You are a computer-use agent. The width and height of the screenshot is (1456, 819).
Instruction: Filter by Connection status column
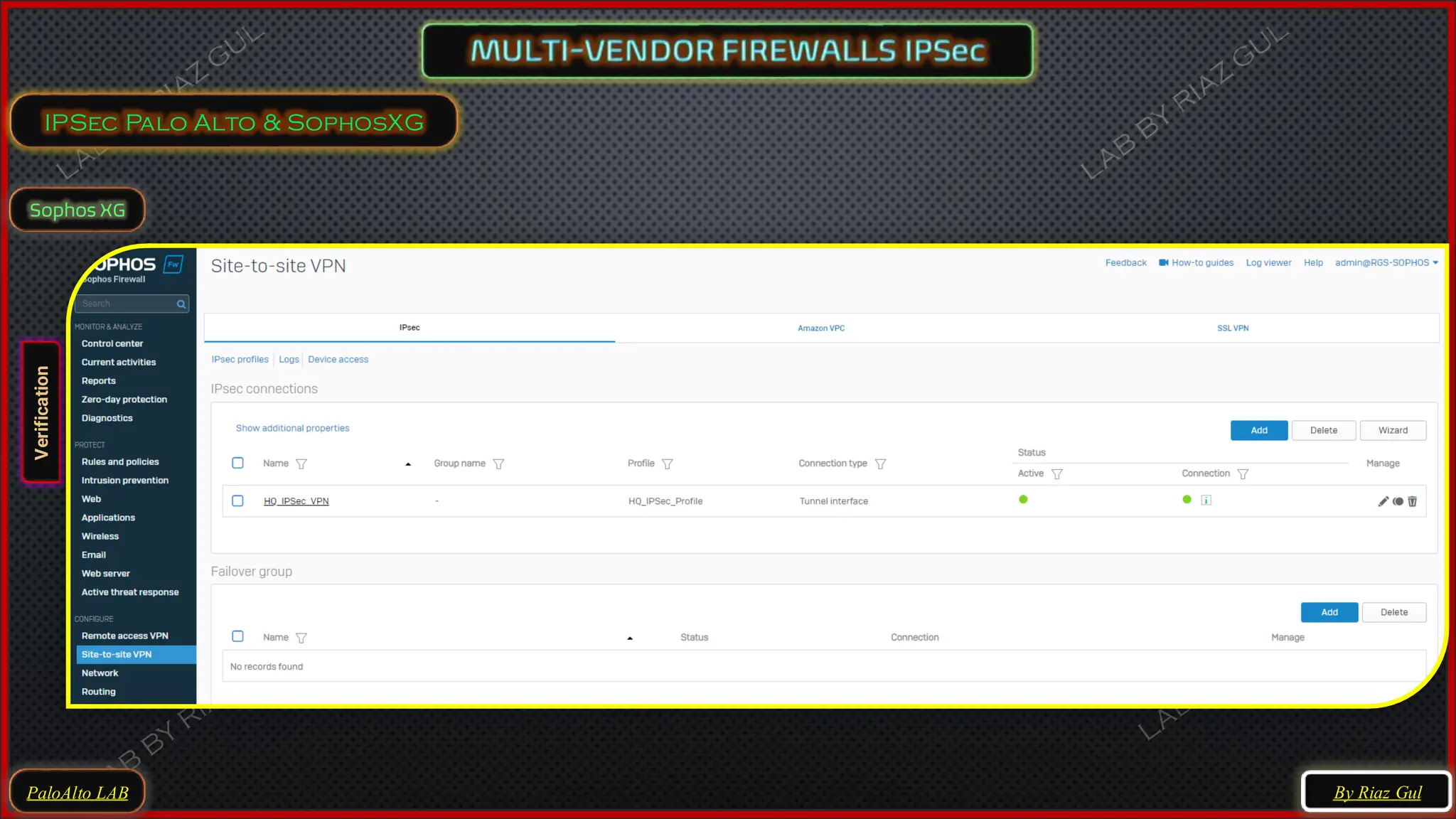click(1242, 473)
